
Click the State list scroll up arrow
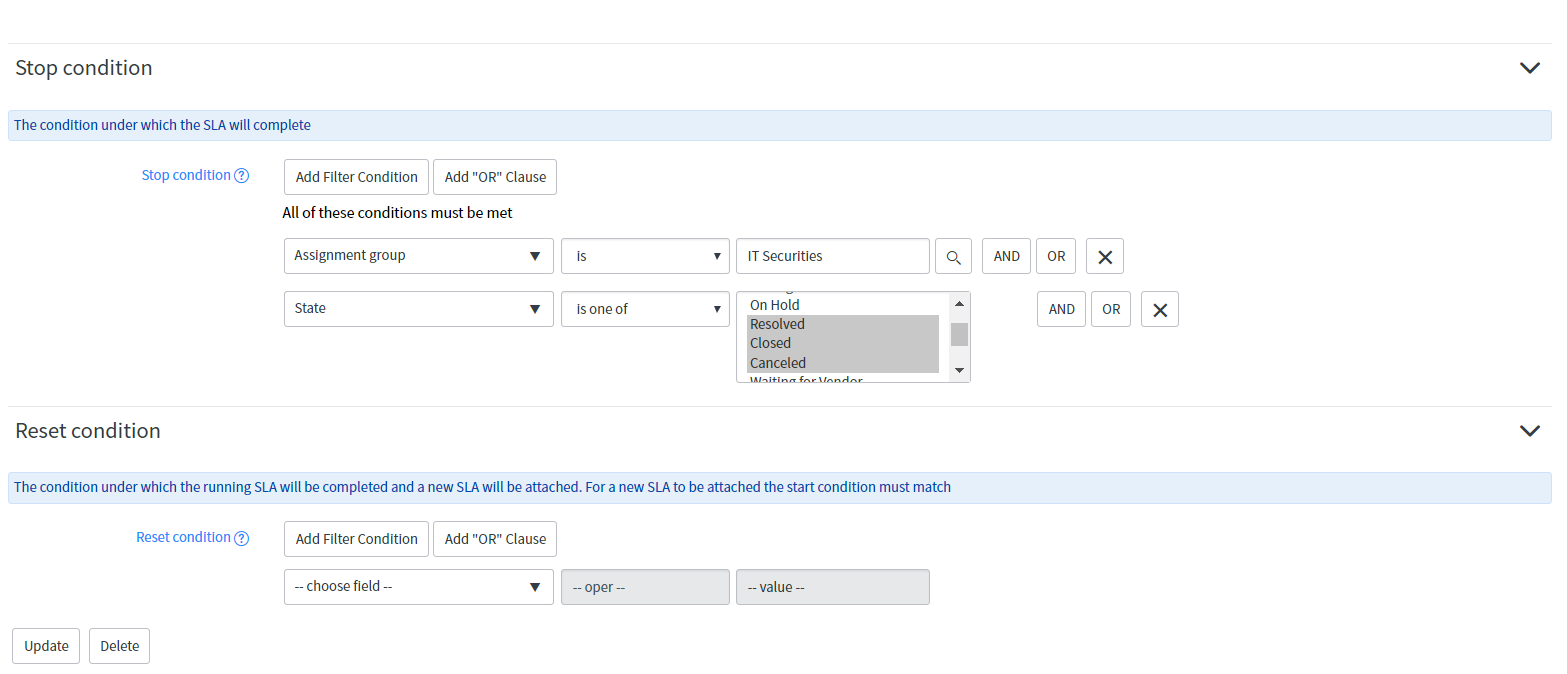(x=959, y=303)
